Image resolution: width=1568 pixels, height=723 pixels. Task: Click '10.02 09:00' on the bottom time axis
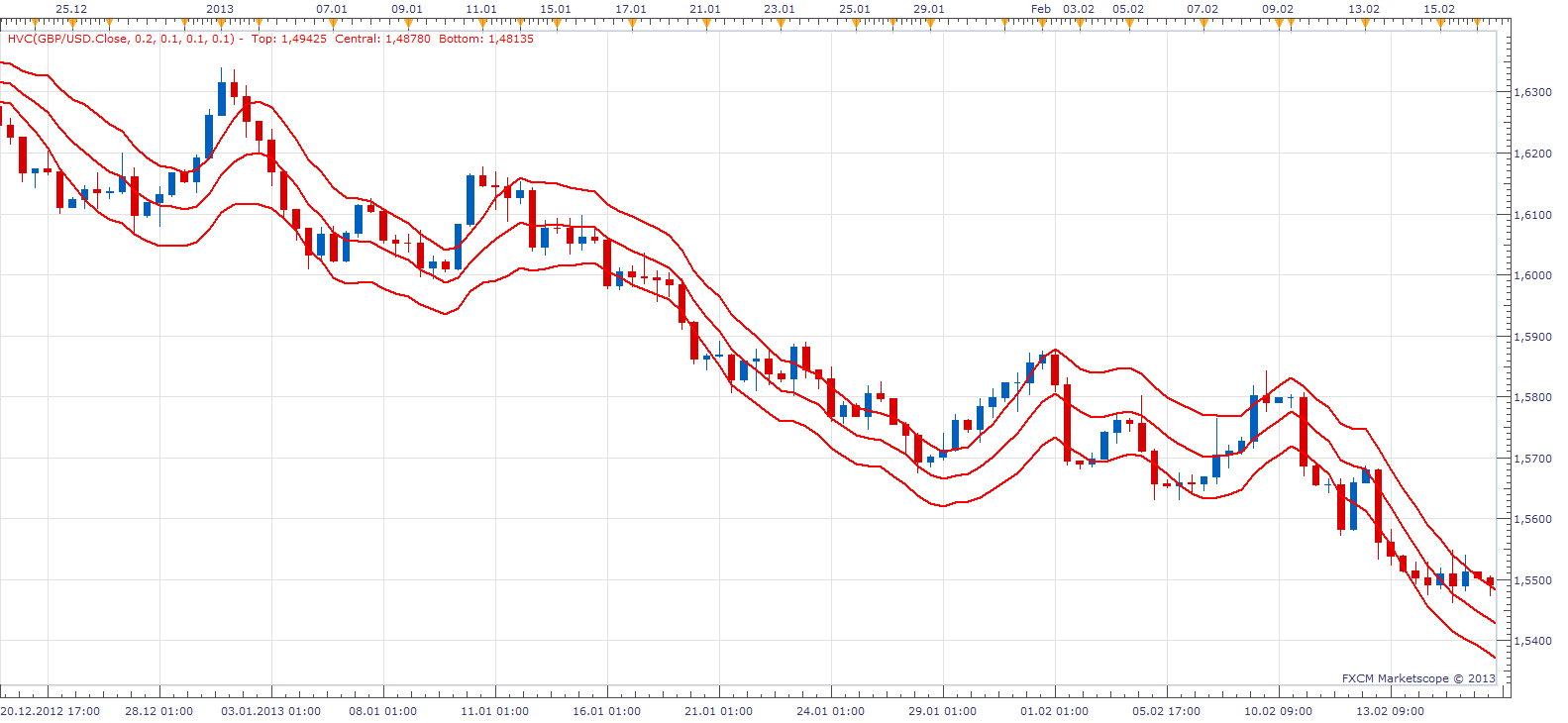[1278, 711]
